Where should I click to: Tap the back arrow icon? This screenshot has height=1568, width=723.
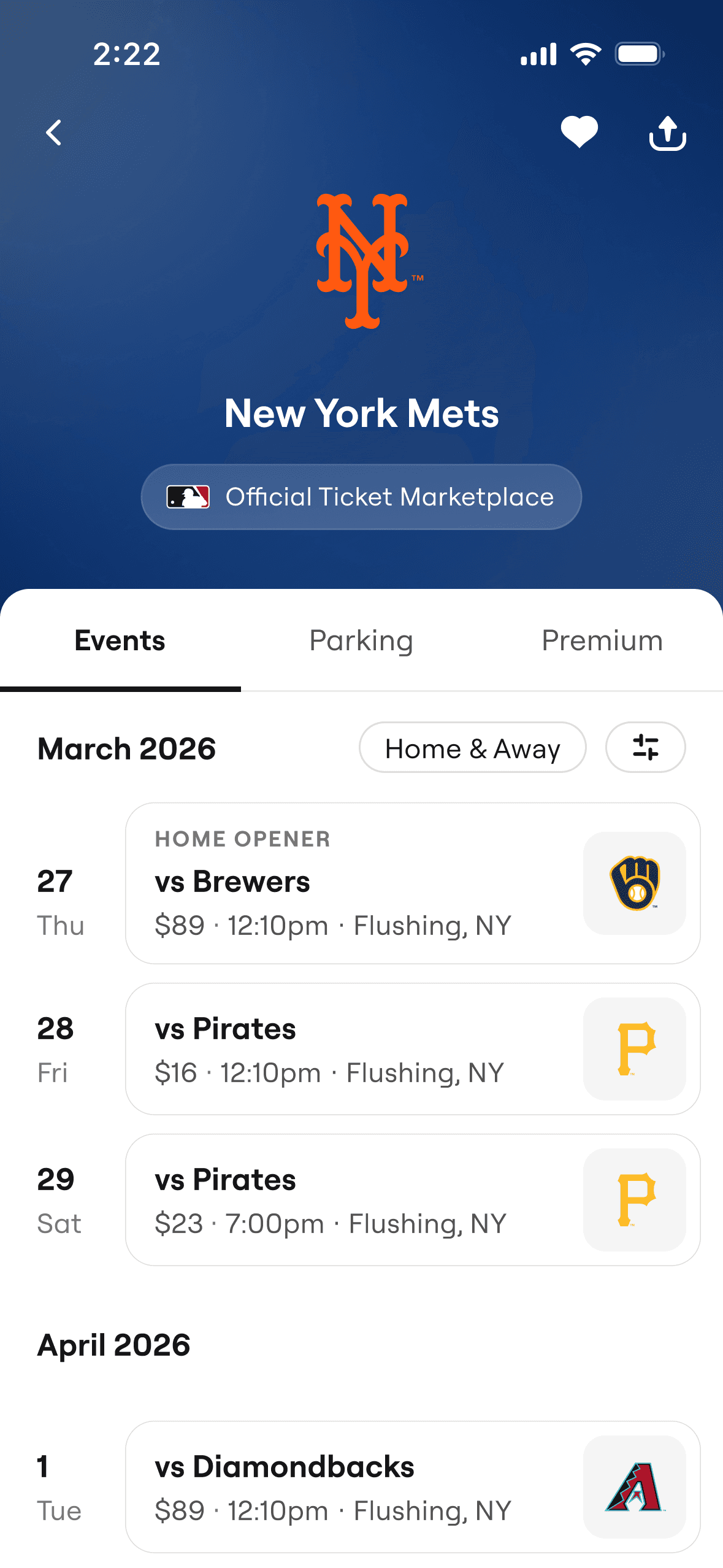pyautogui.click(x=54, y=133)
